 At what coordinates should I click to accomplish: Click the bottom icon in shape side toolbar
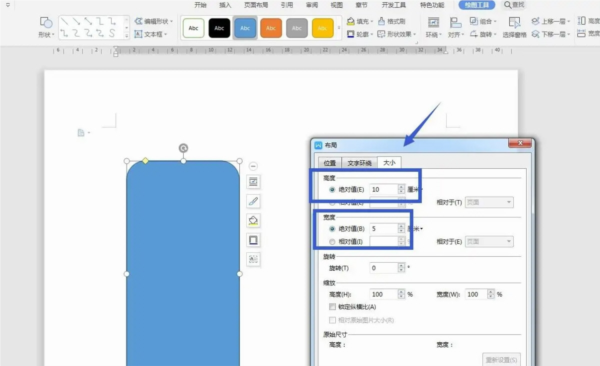[253, 259]
